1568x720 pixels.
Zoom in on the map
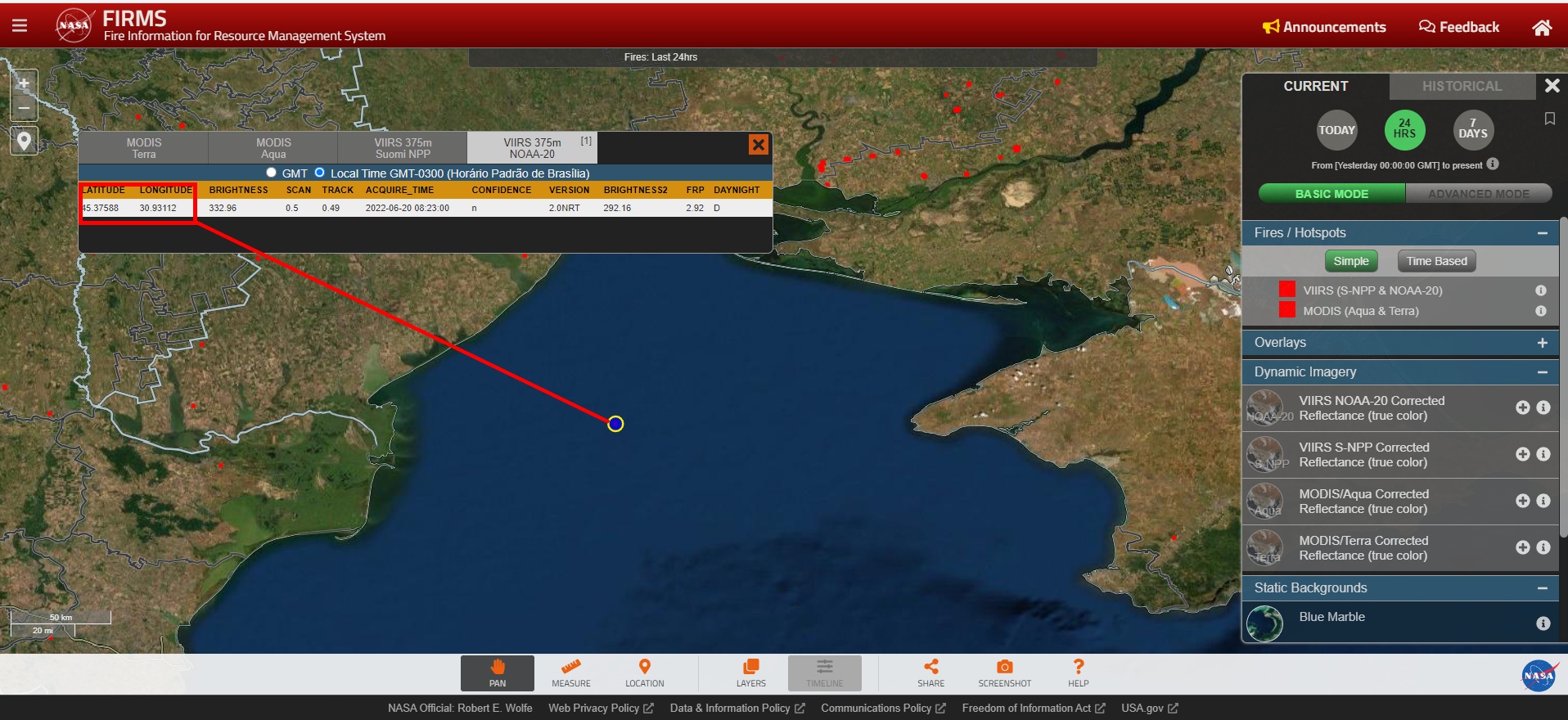24,83
